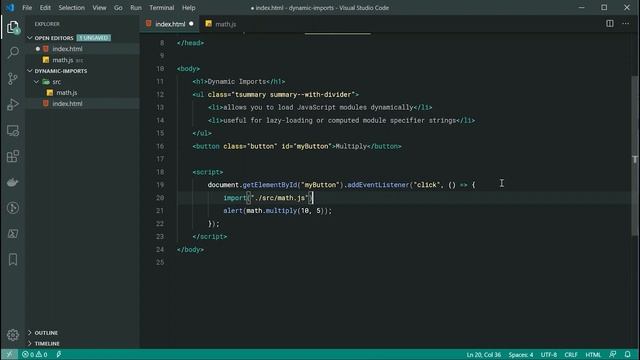This screenshot has height=360, width=640.
Task: Click the vertical editor scrollbar
Action: pyautogui.click(x=635, y=155)
